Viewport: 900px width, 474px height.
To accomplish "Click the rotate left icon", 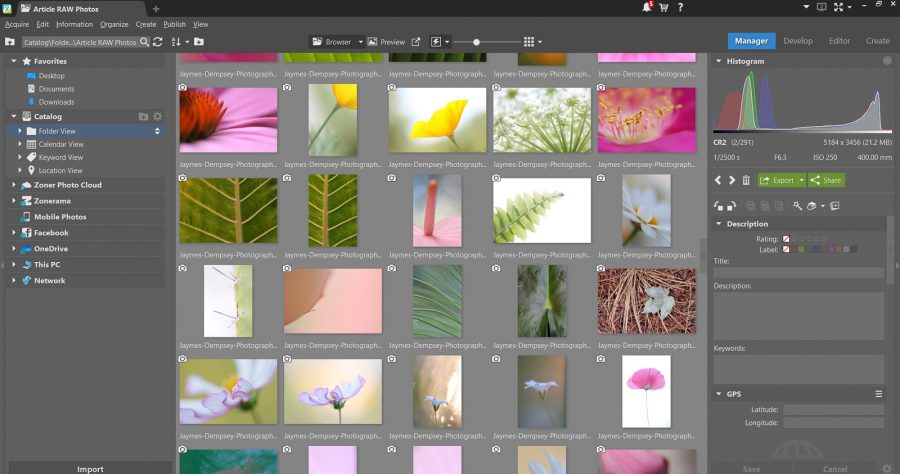I will (x=718, y=205).
